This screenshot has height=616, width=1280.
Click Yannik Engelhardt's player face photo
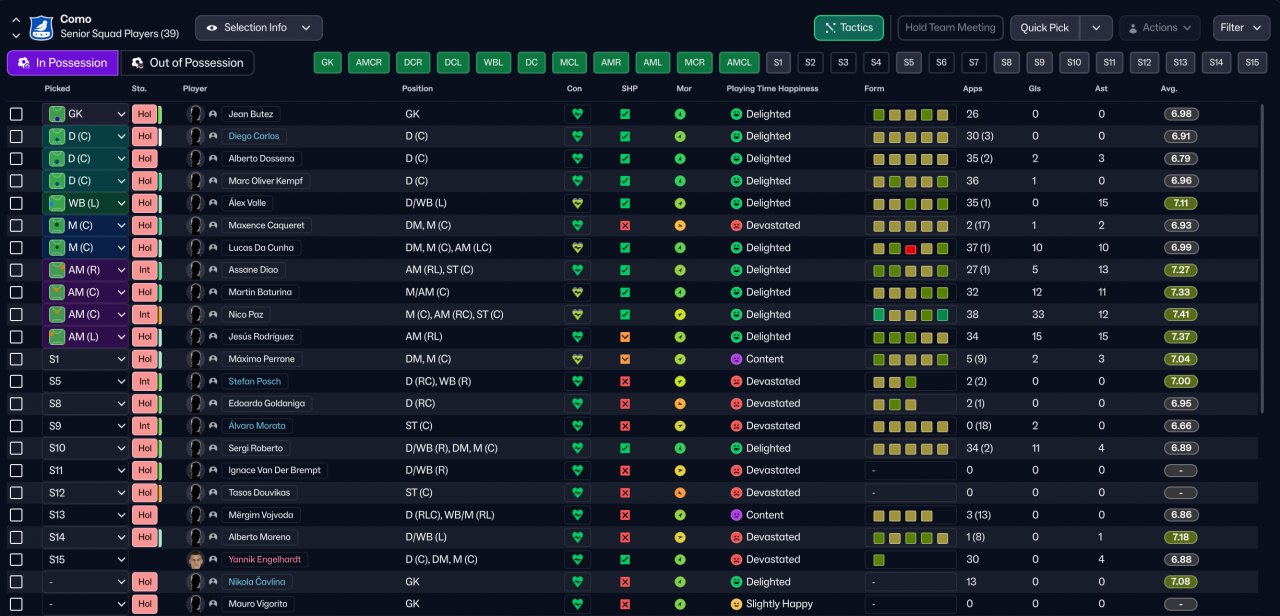[x=195, y=560]
